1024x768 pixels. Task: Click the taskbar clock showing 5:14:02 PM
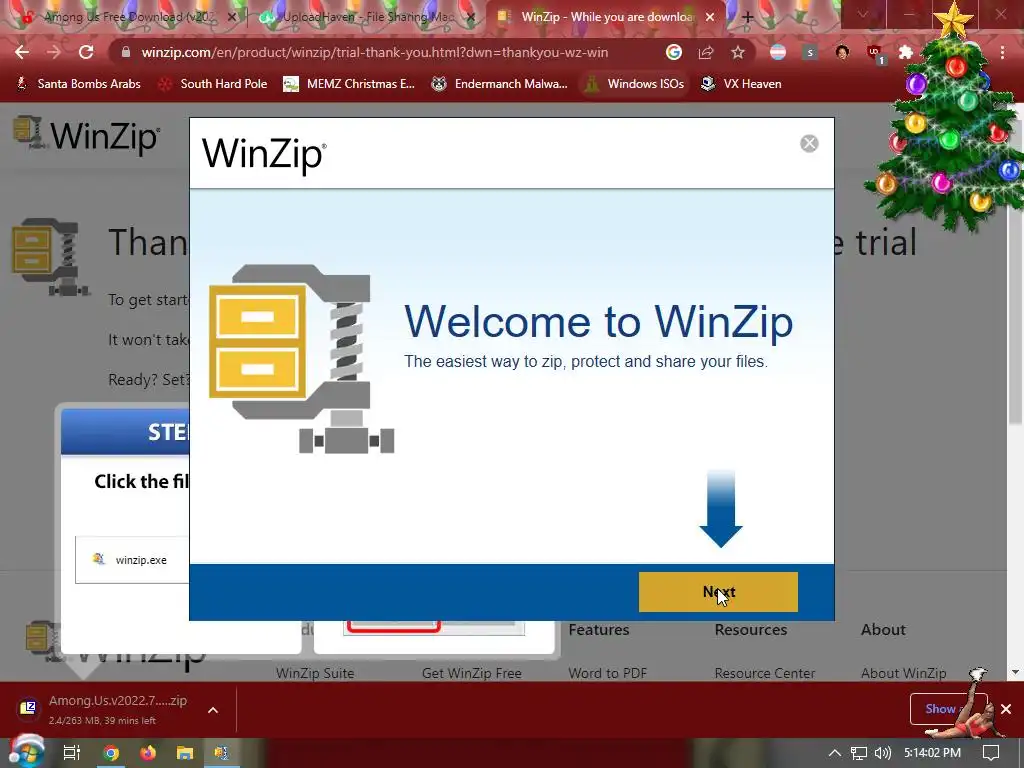tap(932, 753)
